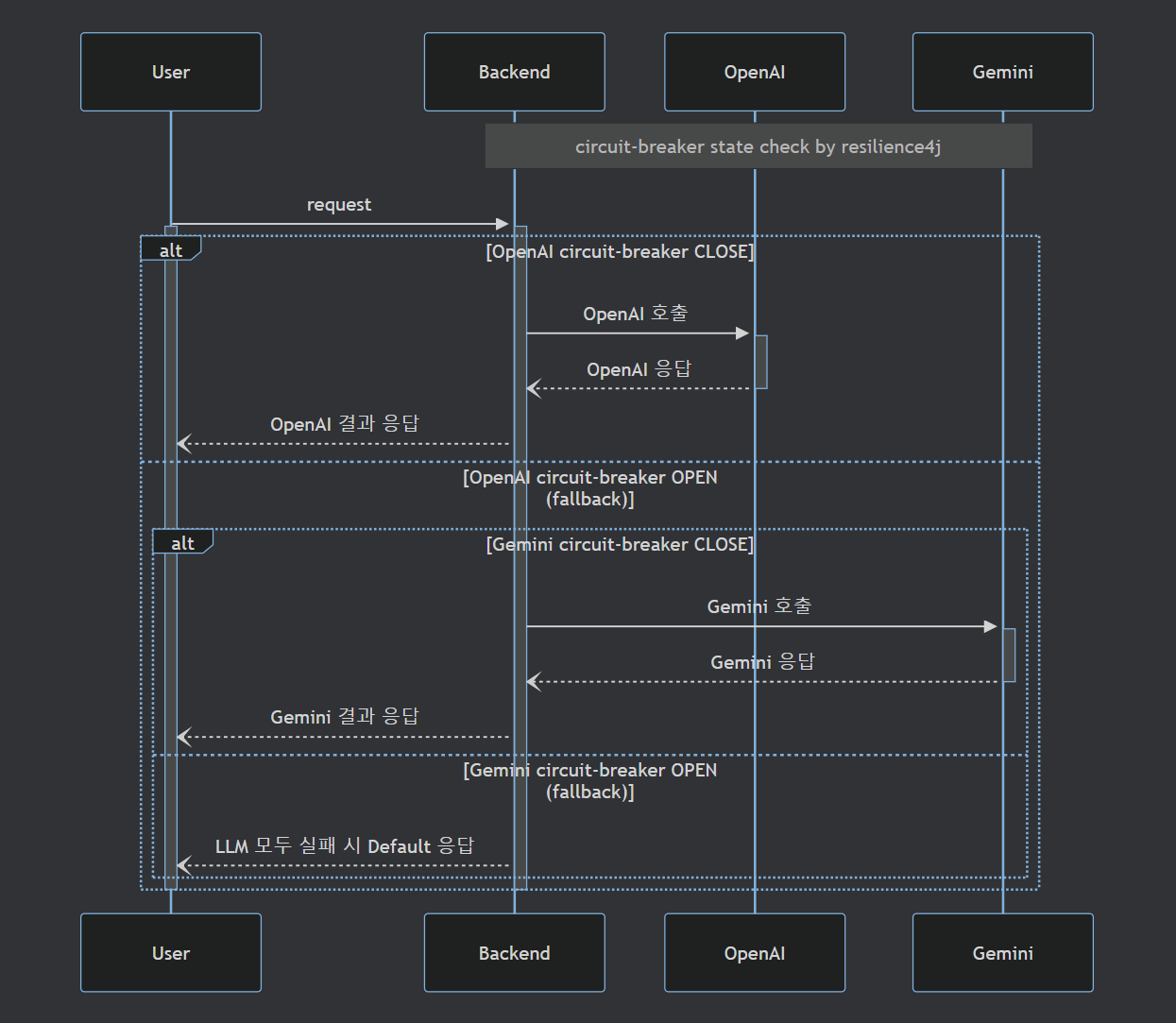1176x1023 pixels.
Task: Click the top OpenAI participant box
Action: (755, 72)
